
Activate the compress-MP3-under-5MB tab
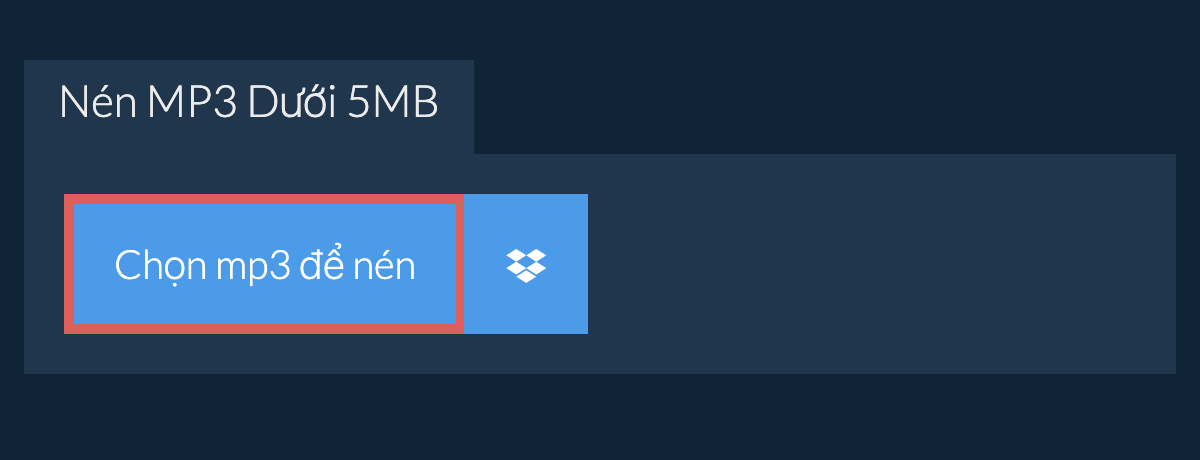(x=249, y=107)
